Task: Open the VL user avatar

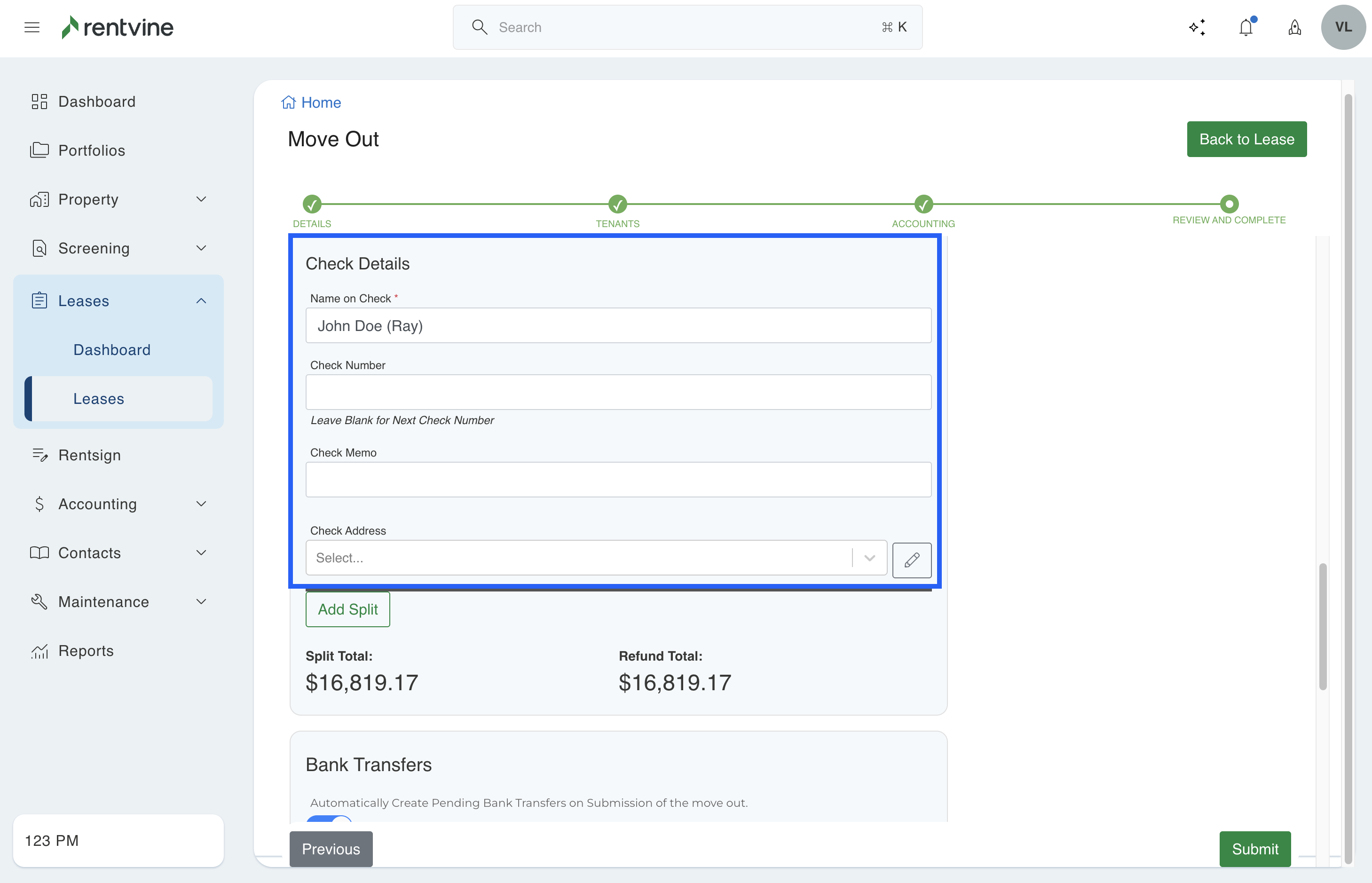Action: coord(1343,27)
